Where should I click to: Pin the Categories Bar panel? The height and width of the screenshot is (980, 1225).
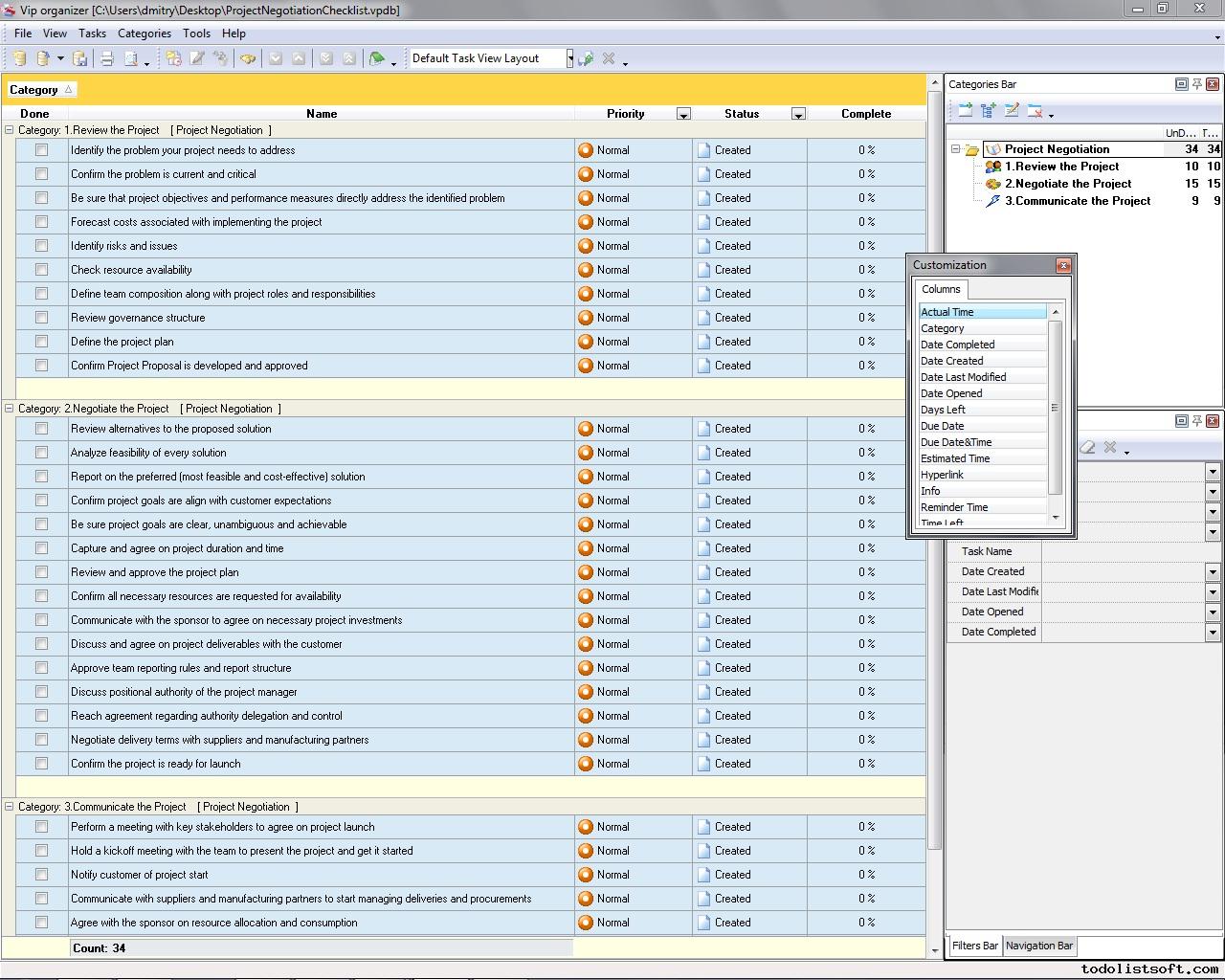click(1196, 84)
